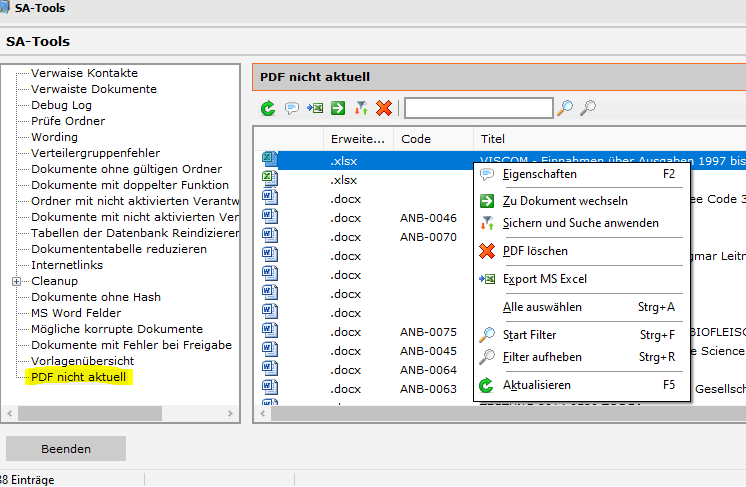Click the Word icon of ANB-0063 row

click(x=270, y=388)
